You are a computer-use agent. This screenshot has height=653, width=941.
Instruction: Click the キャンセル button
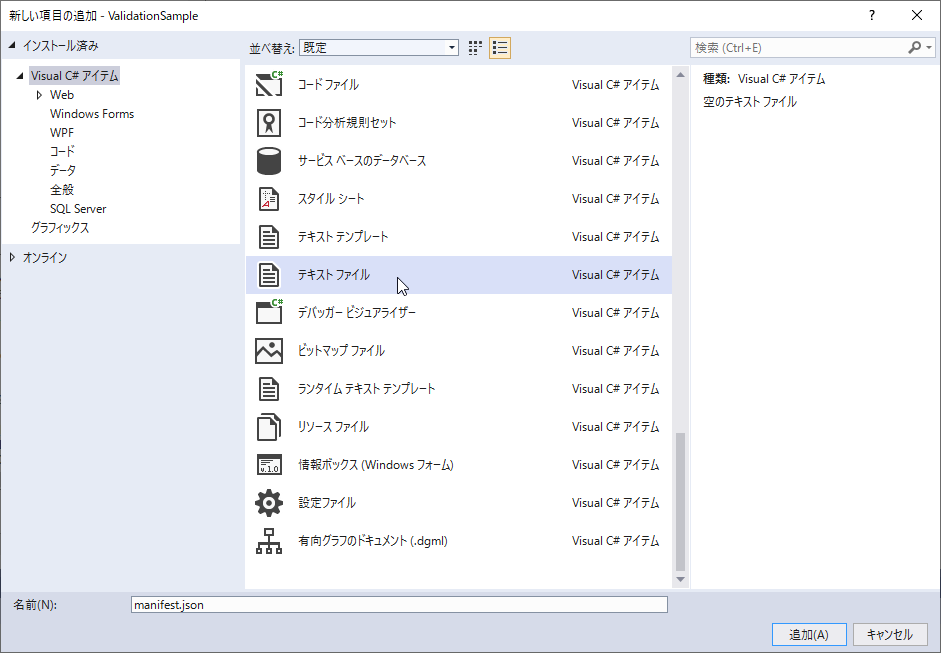pos(890,634)
